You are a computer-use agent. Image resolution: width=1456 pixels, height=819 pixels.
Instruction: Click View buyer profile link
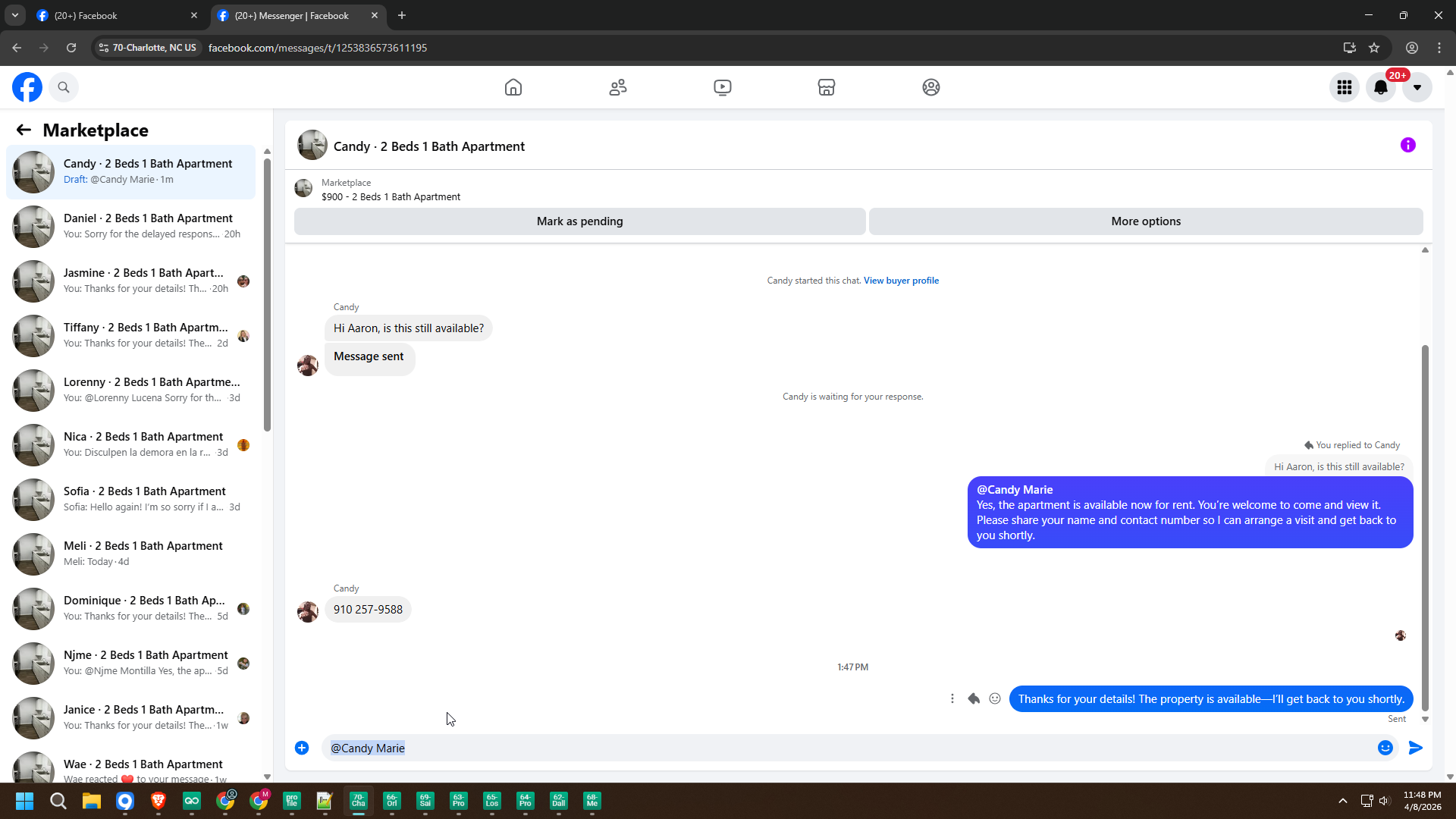coord(901,281)
